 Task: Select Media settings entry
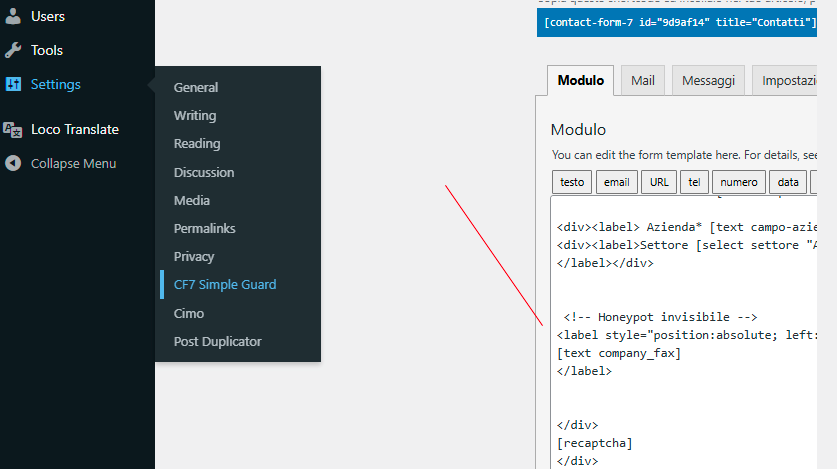click(x=192, y=200)
